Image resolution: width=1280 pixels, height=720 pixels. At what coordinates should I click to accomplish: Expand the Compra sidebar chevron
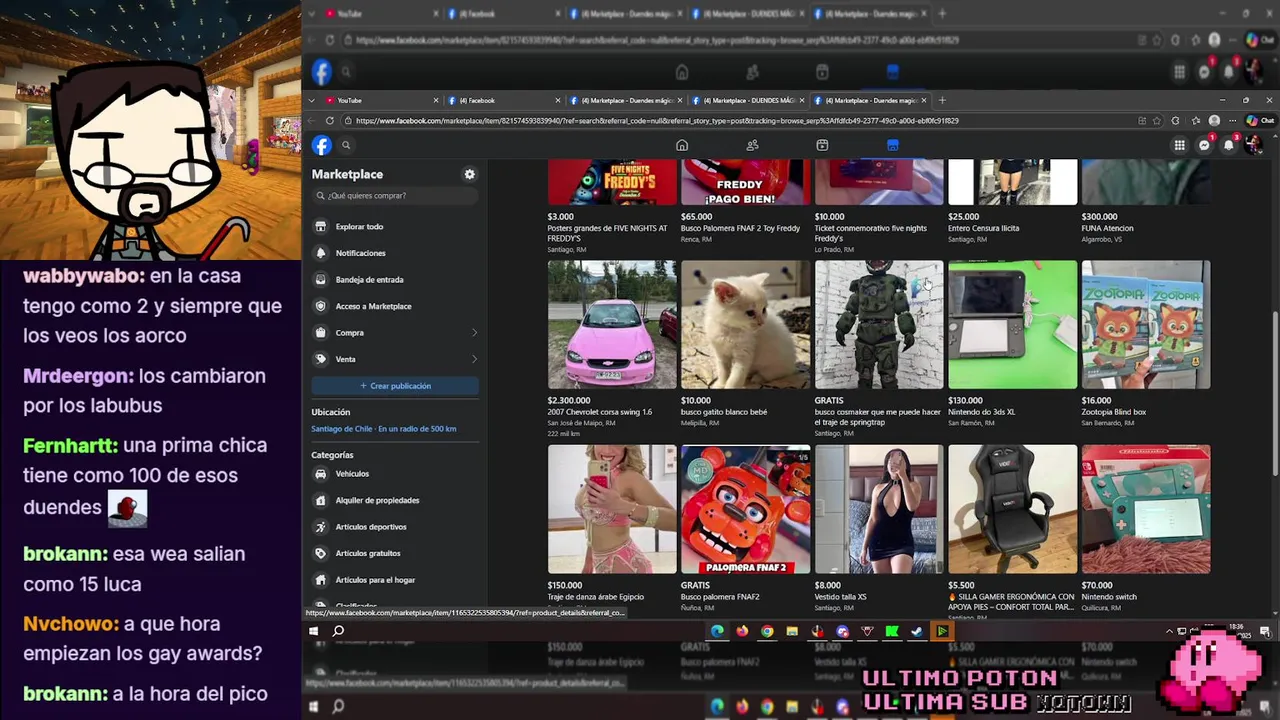474,333
